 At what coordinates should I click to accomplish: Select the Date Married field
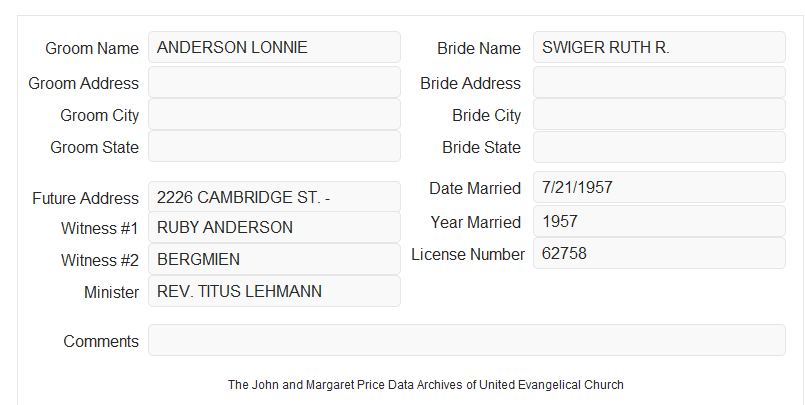659,187
